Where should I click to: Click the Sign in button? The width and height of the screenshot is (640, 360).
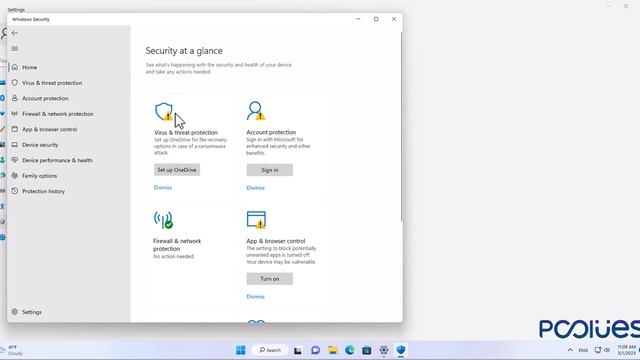pos(269,170)
